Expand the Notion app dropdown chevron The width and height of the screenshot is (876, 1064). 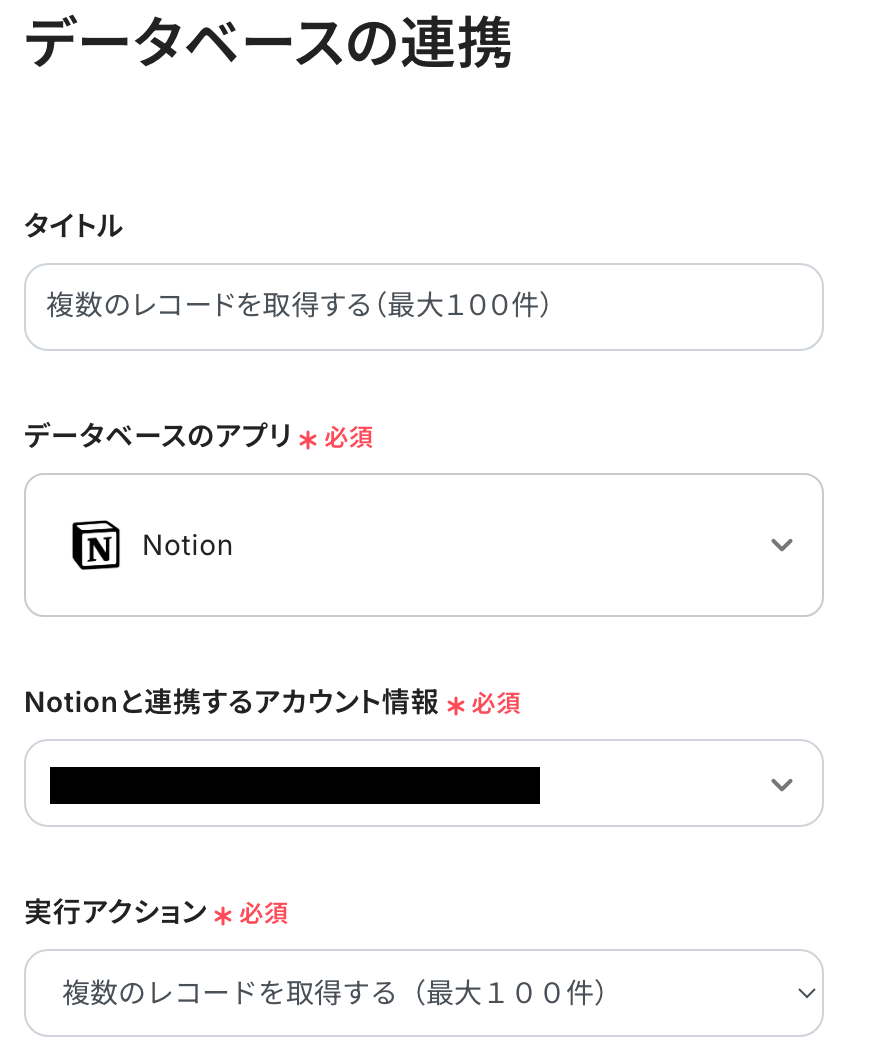pos(782,545)
